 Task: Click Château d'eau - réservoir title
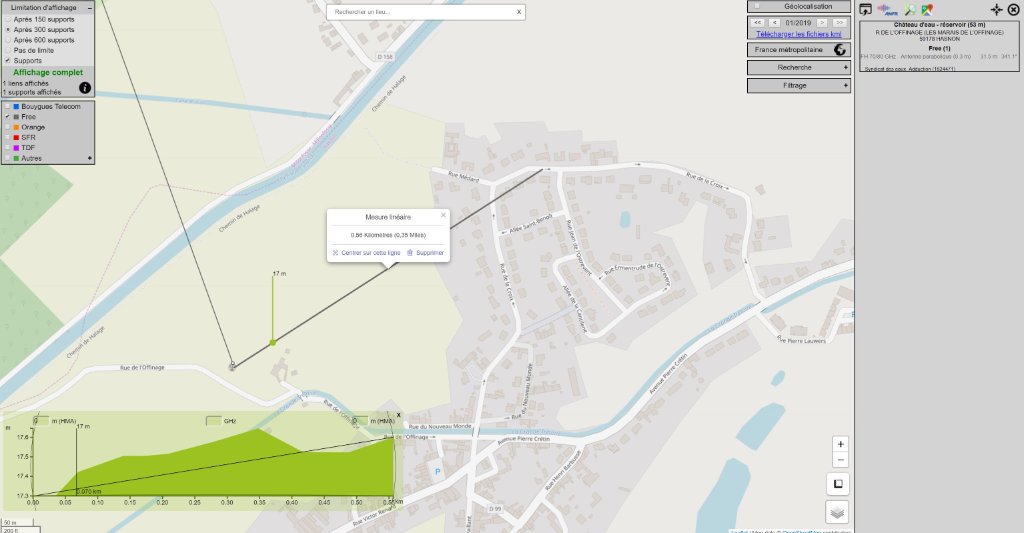(x=939, y=25)
